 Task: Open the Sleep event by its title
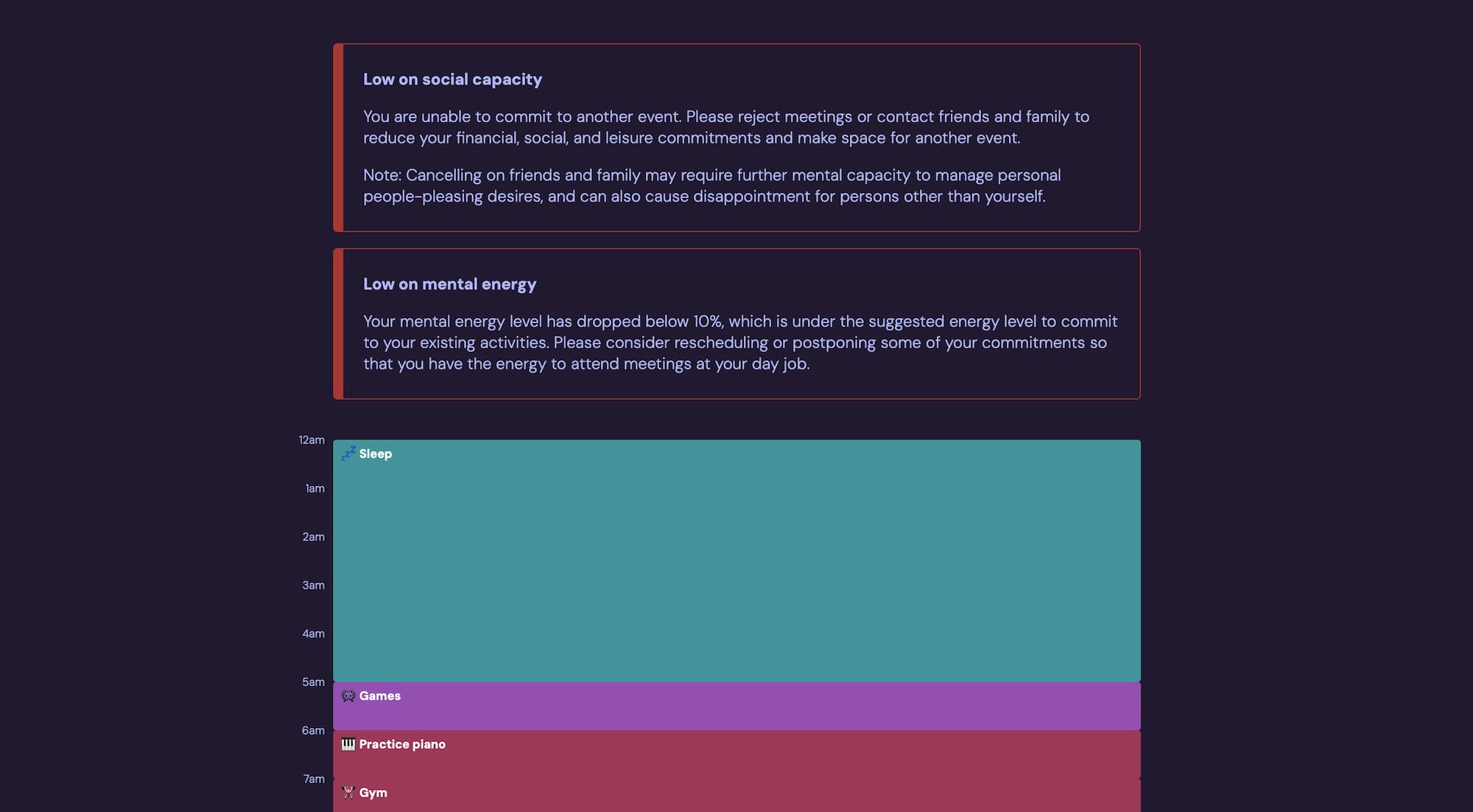coord(376,454)
